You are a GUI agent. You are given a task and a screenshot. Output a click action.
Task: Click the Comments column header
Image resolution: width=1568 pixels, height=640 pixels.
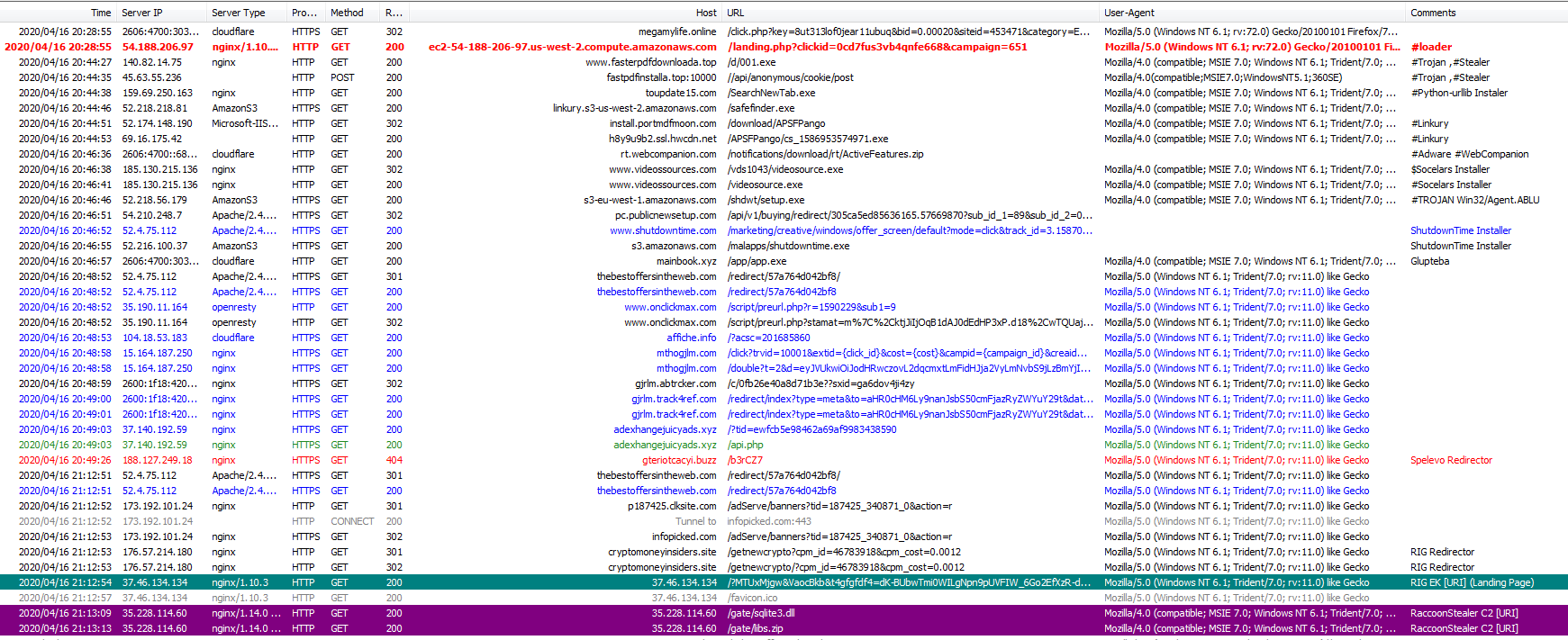(1433, 13)
